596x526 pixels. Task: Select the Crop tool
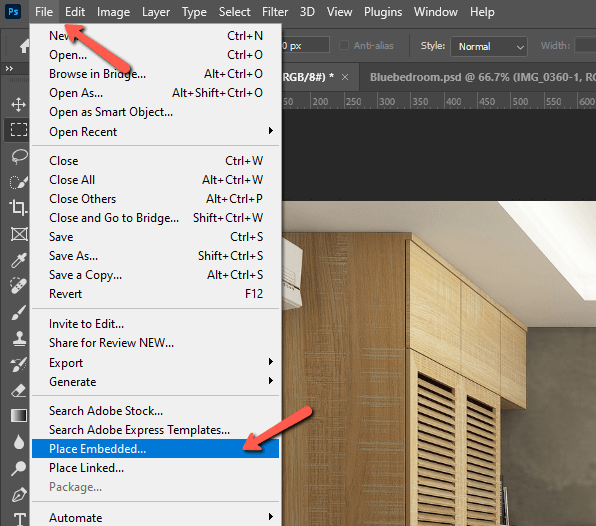point(18,208)
